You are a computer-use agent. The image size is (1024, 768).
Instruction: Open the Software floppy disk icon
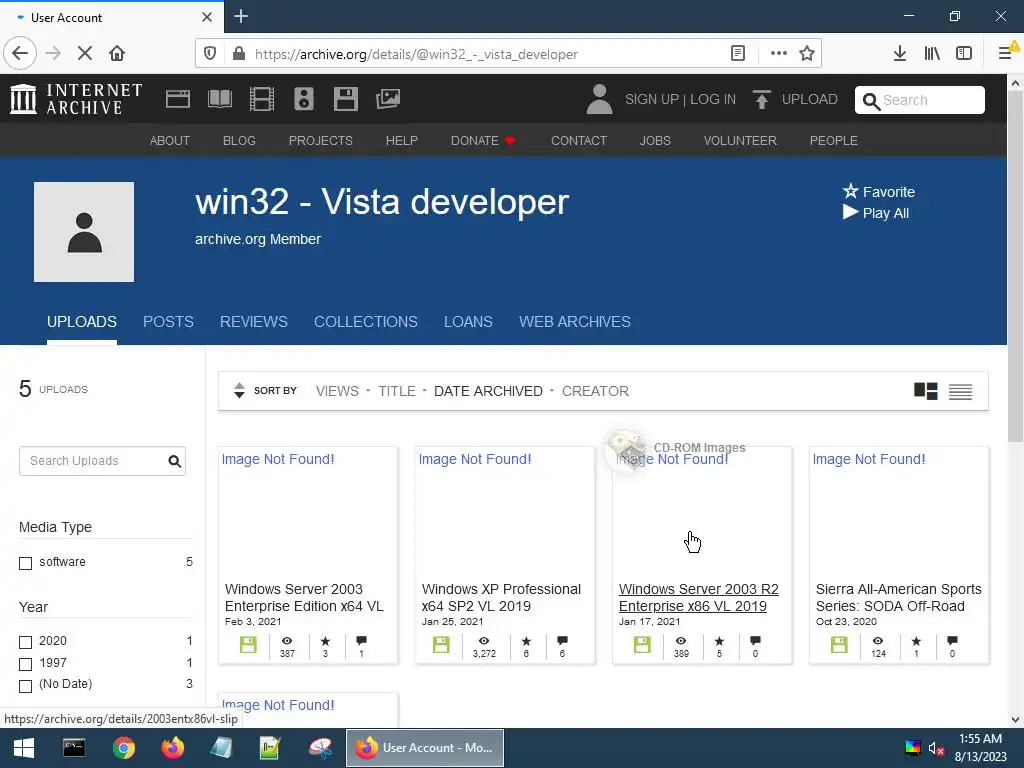click(x=345, y=99)
